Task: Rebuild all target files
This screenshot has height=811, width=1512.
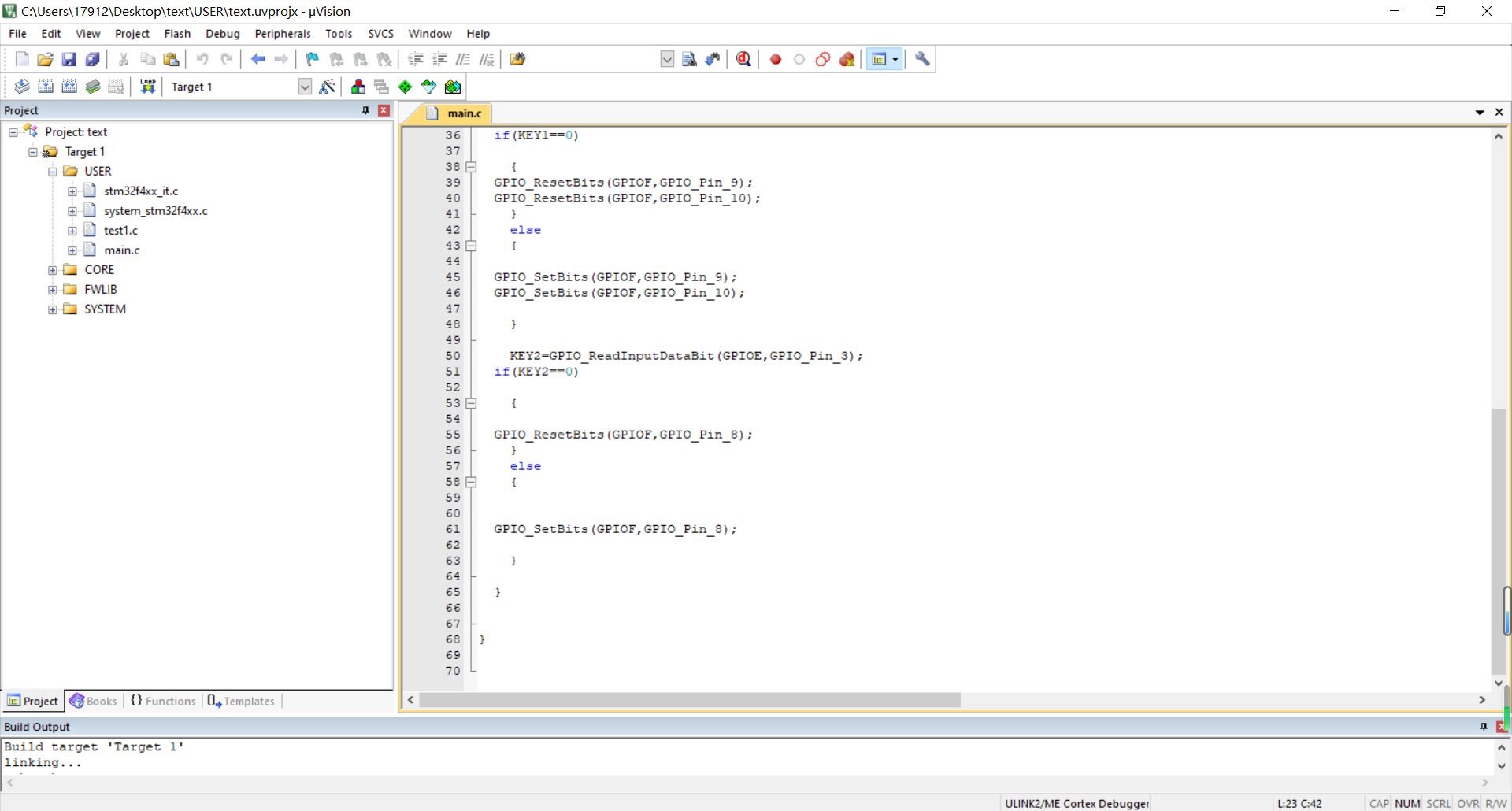Action: click(69, 87)
